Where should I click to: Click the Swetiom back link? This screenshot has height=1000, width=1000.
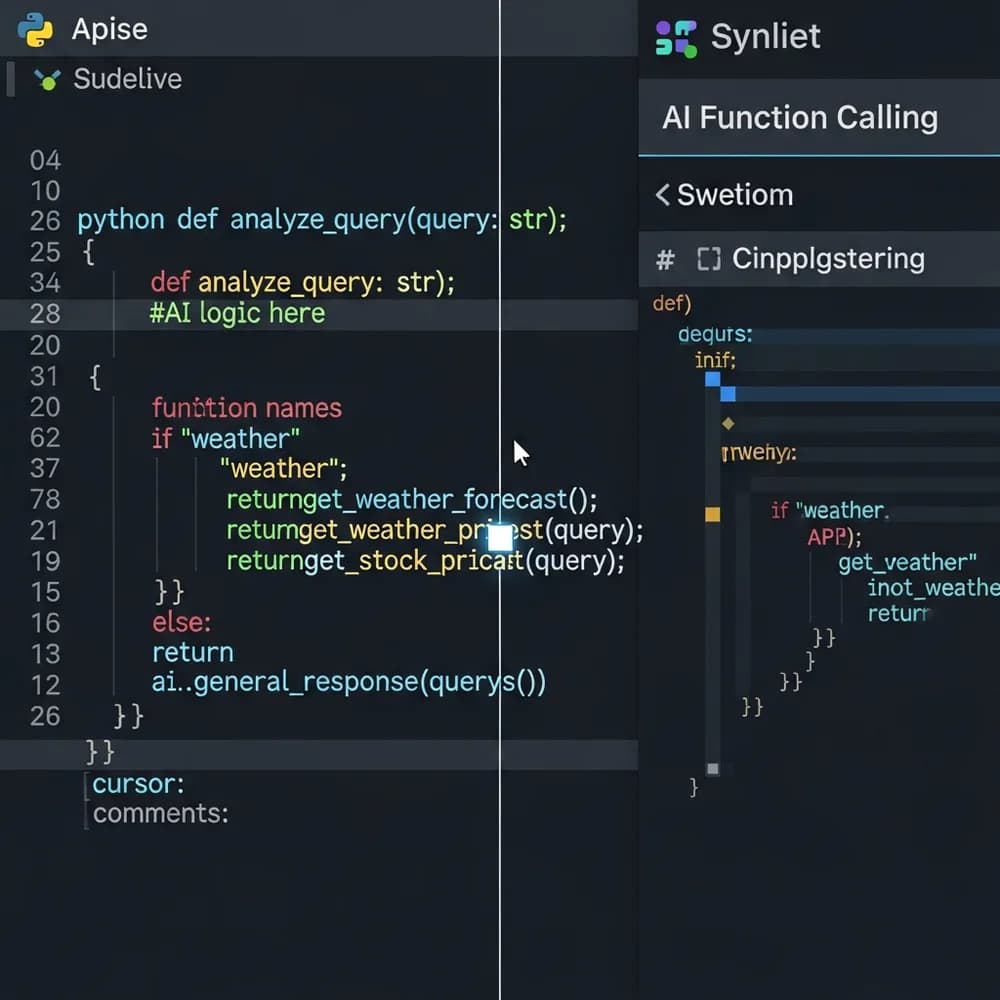(735, 195)
